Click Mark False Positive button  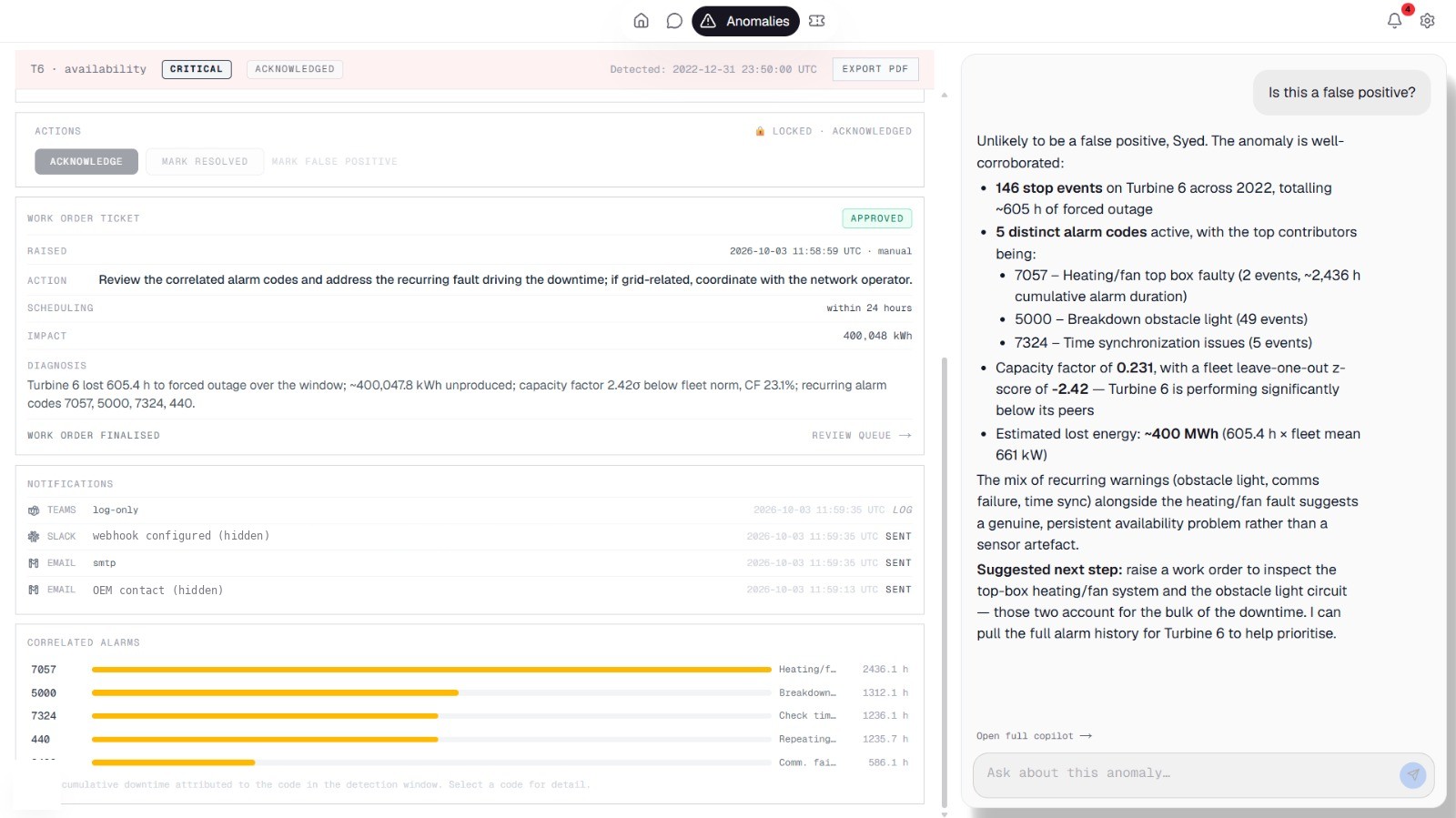coord(334,162)
